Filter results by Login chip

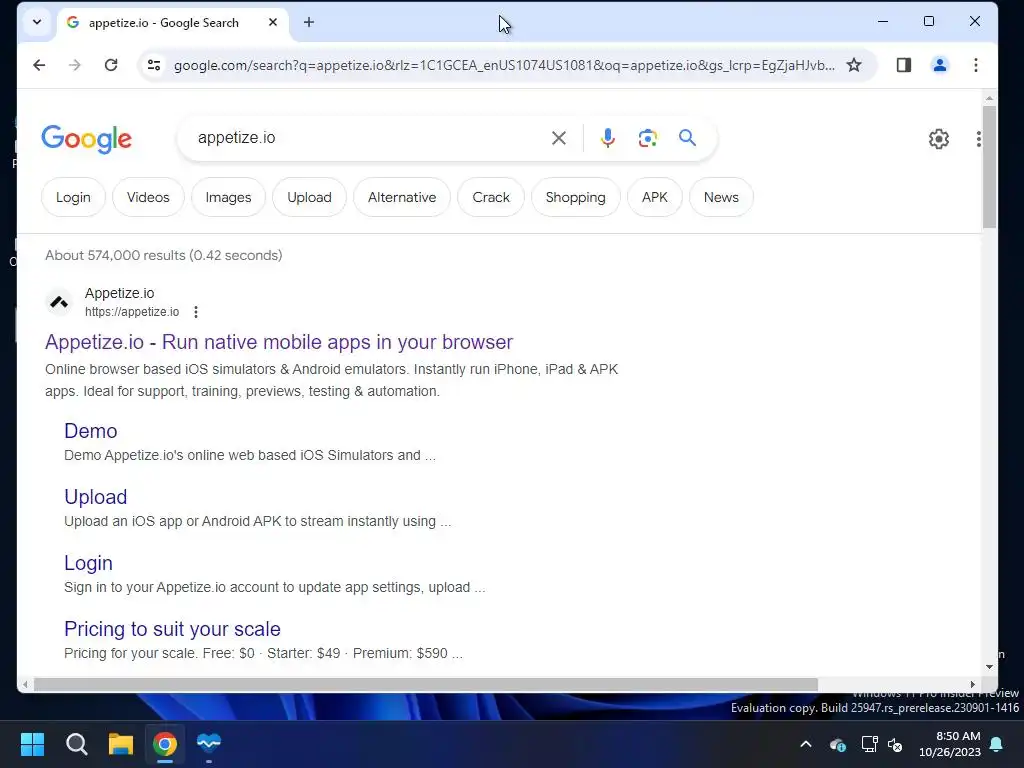(73, 197)
